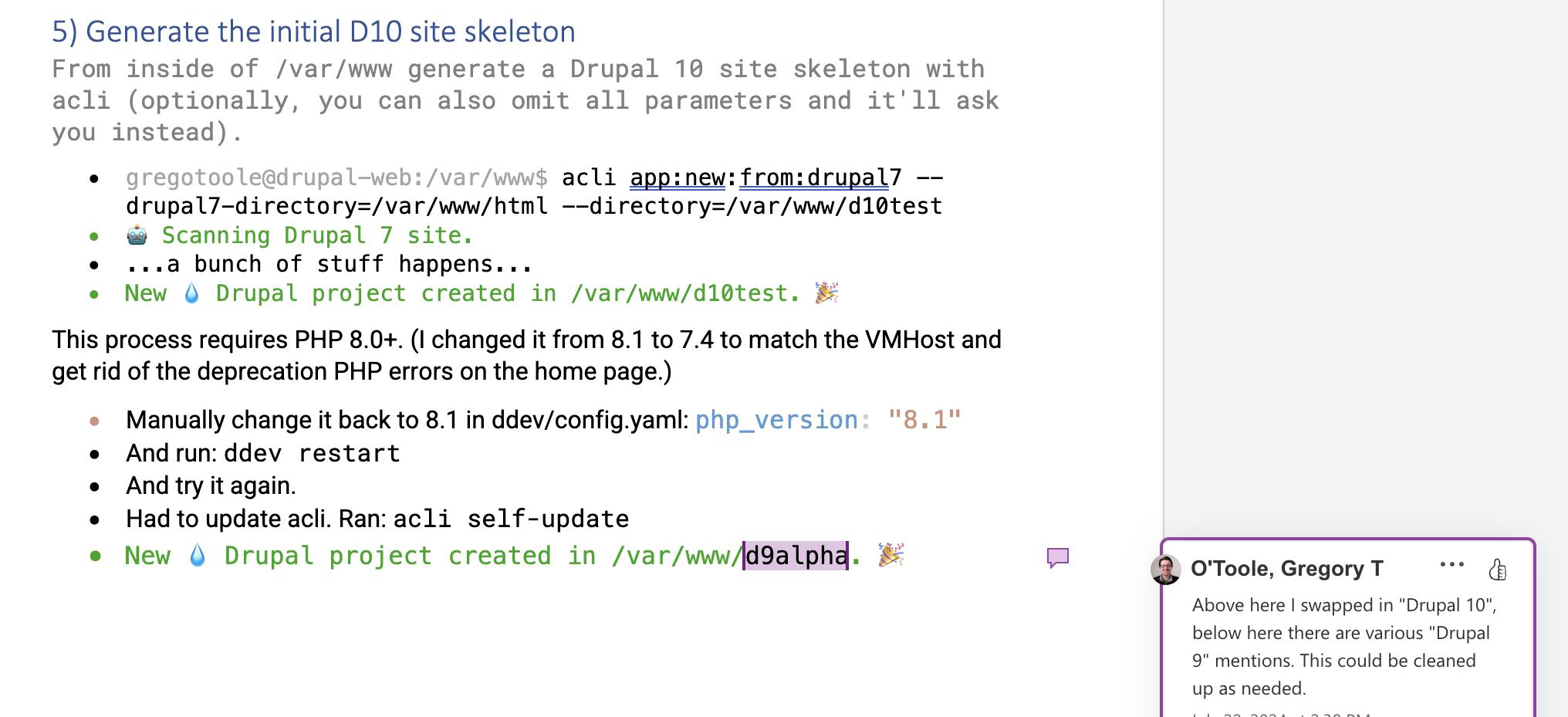The image size is (1568, 717).
Task: Open the comment bubble icon in margin
Action: (x=1057, y=557)
